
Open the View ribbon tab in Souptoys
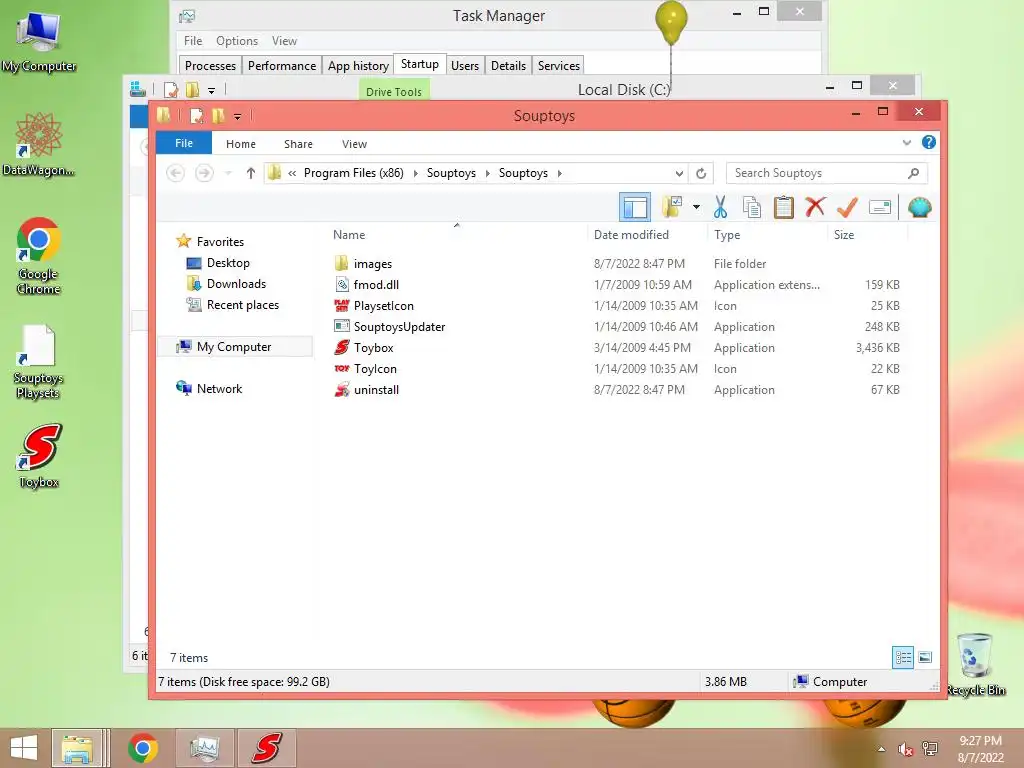point(354,144)
